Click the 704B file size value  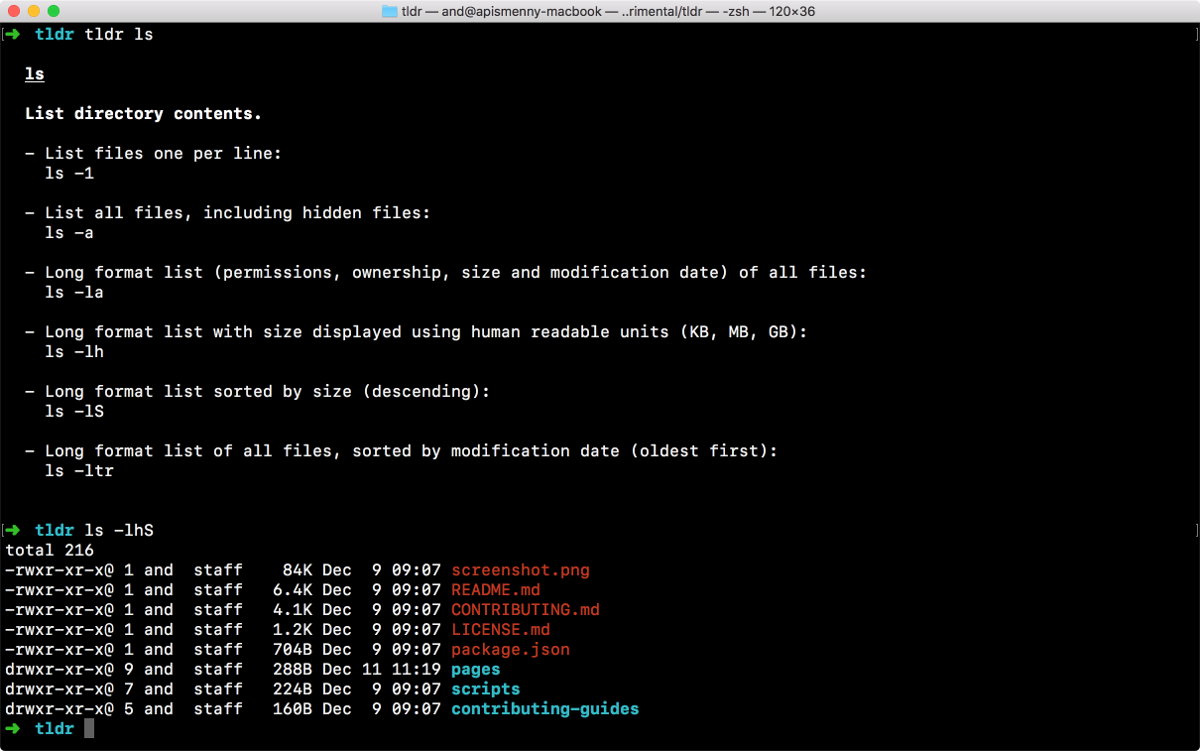(293, 650)
